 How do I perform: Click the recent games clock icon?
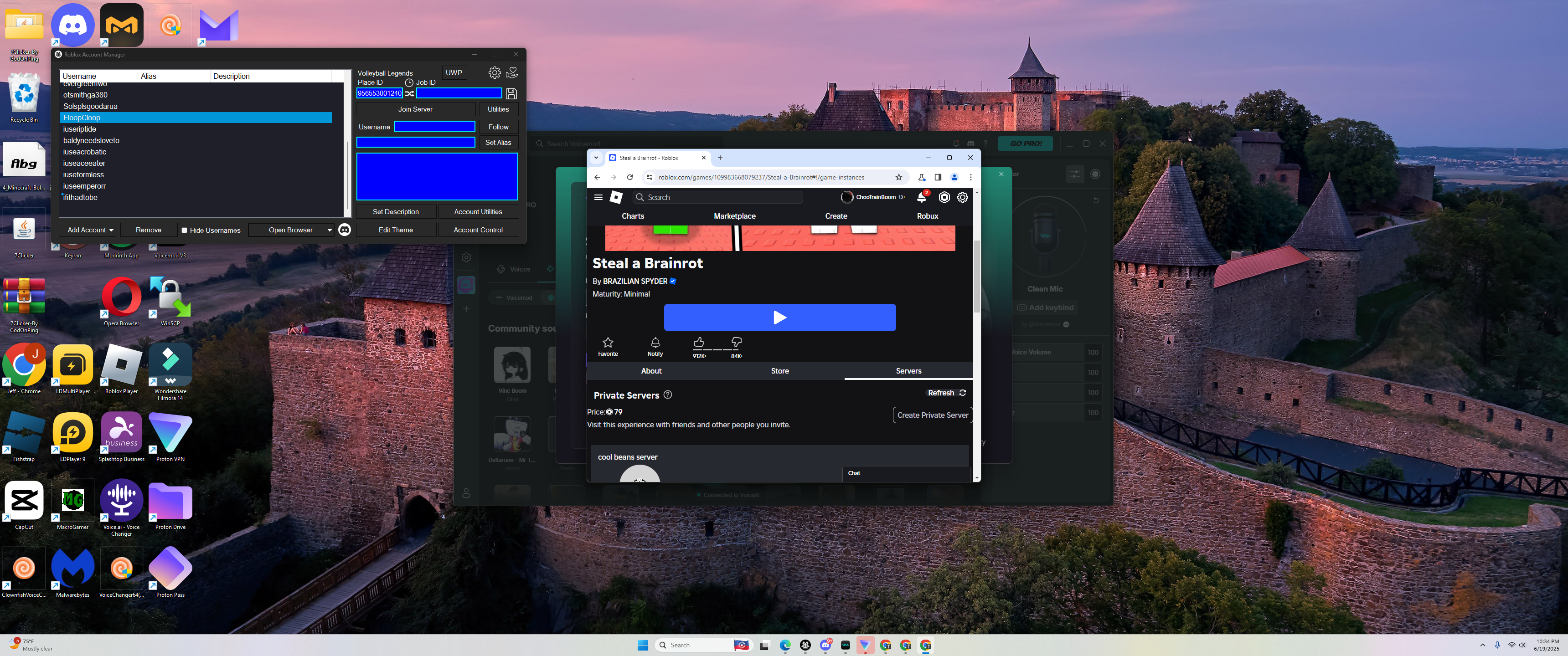coord(409,83)
